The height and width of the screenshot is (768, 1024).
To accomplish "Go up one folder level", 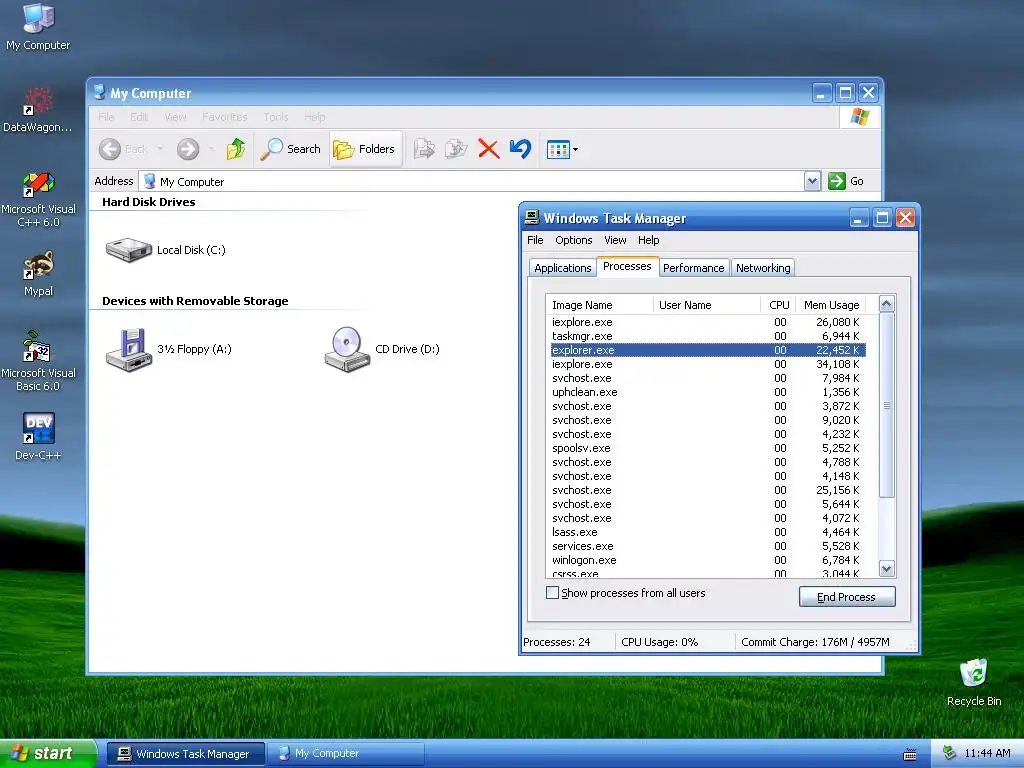I will (236, 149).
